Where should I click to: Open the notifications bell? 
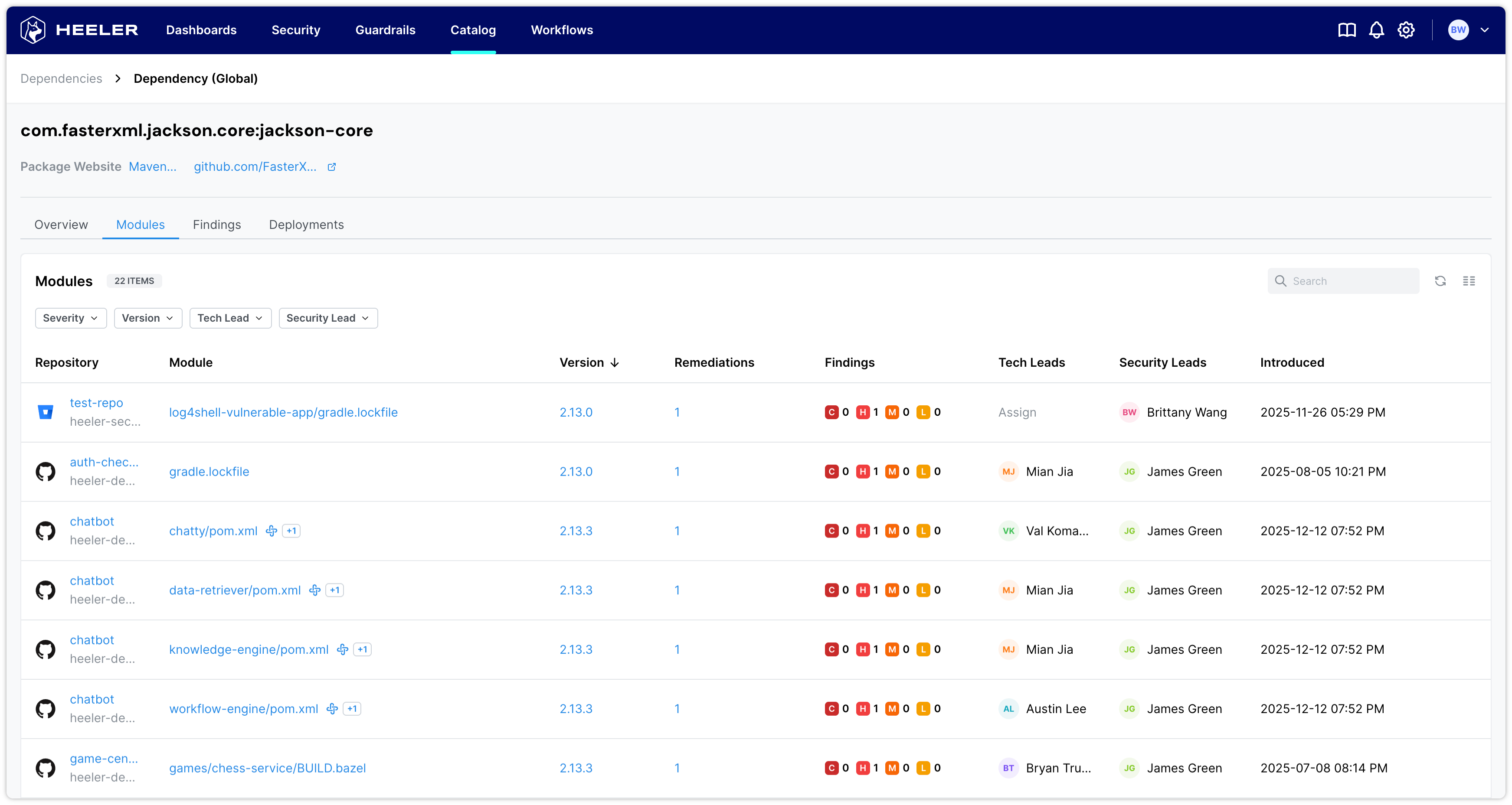pos(1376,30)
